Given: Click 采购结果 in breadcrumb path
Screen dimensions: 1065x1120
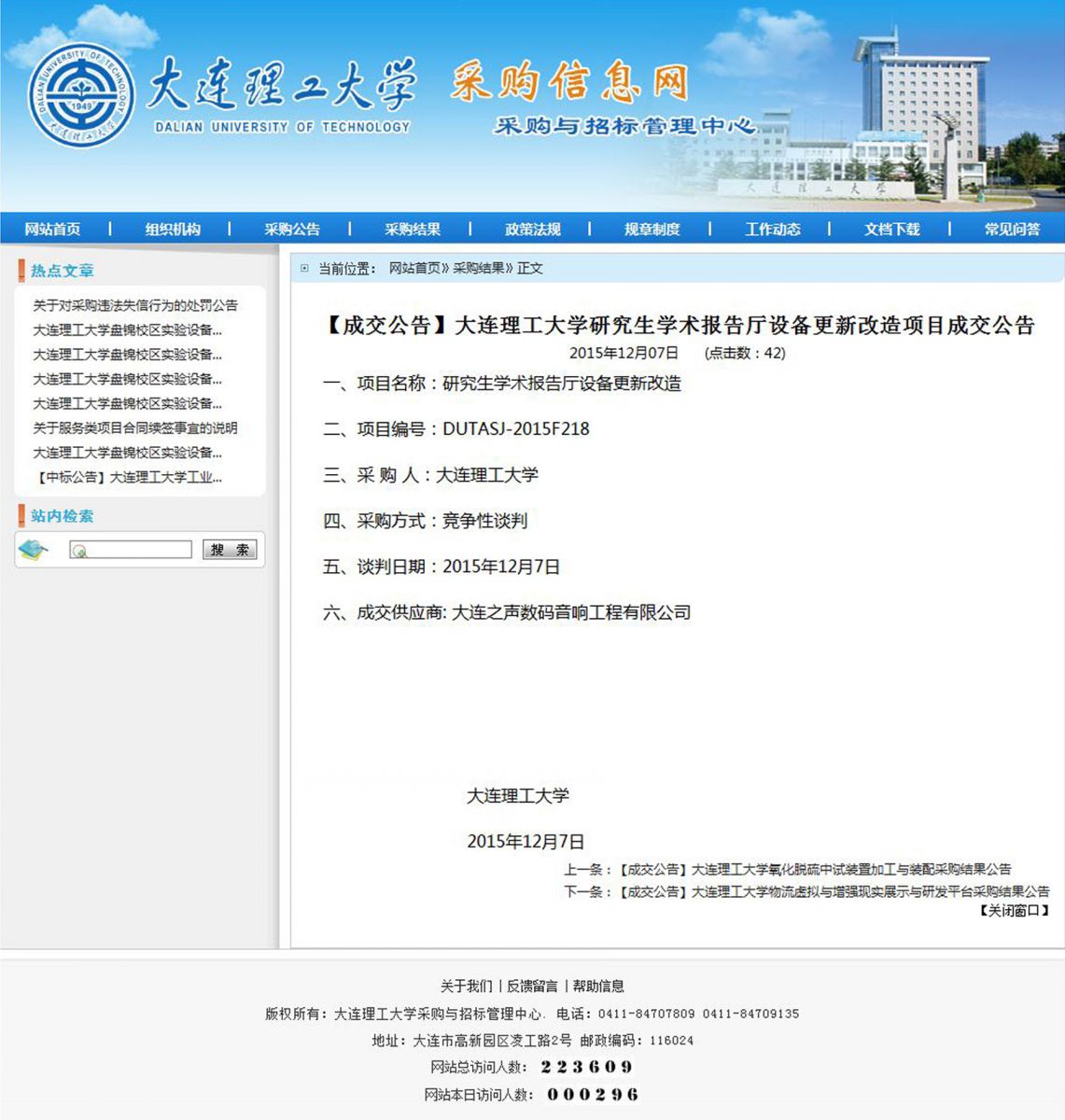Looking at the screenshot, I should pyautogui.click(x=479, y=269).
